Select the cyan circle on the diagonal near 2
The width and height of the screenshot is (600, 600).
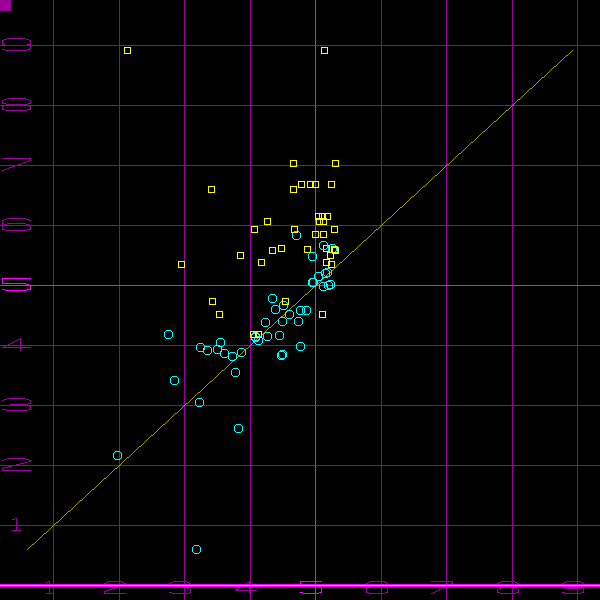[117, 455]
